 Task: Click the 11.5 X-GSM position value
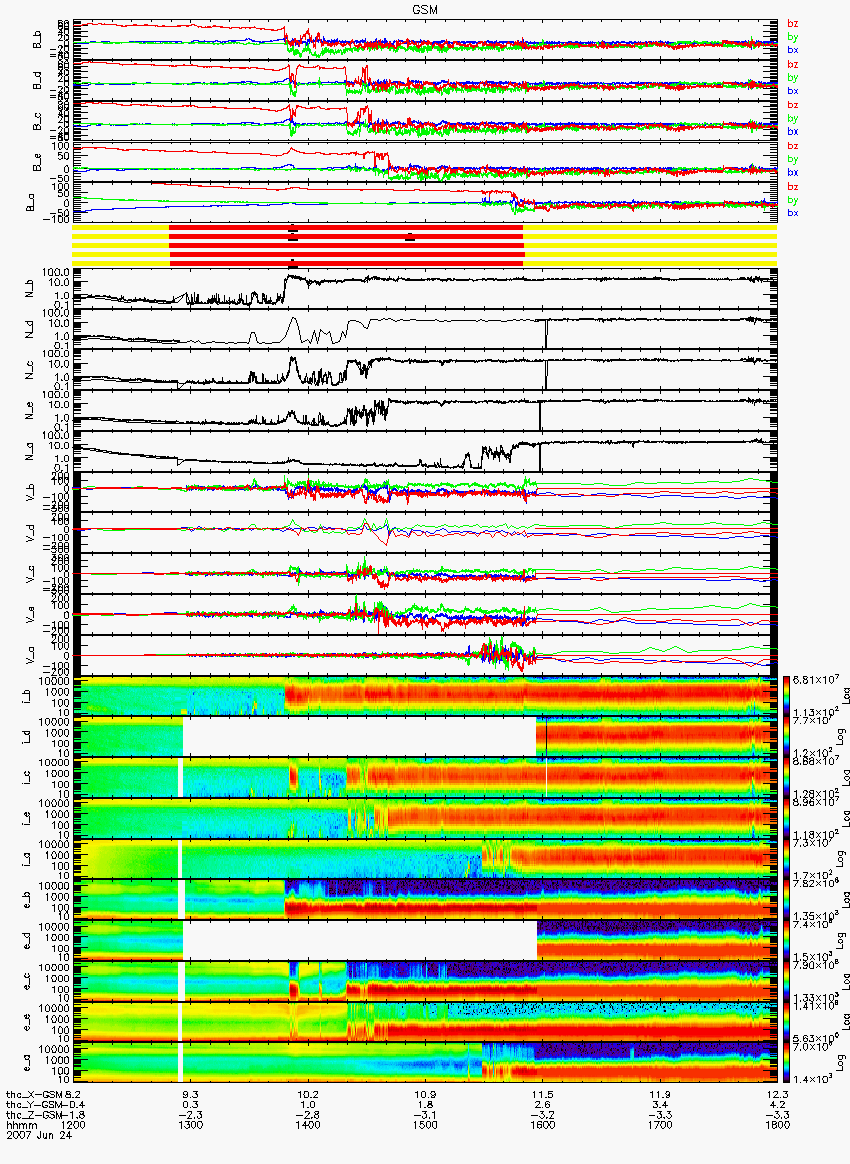tap(542, 1095)
